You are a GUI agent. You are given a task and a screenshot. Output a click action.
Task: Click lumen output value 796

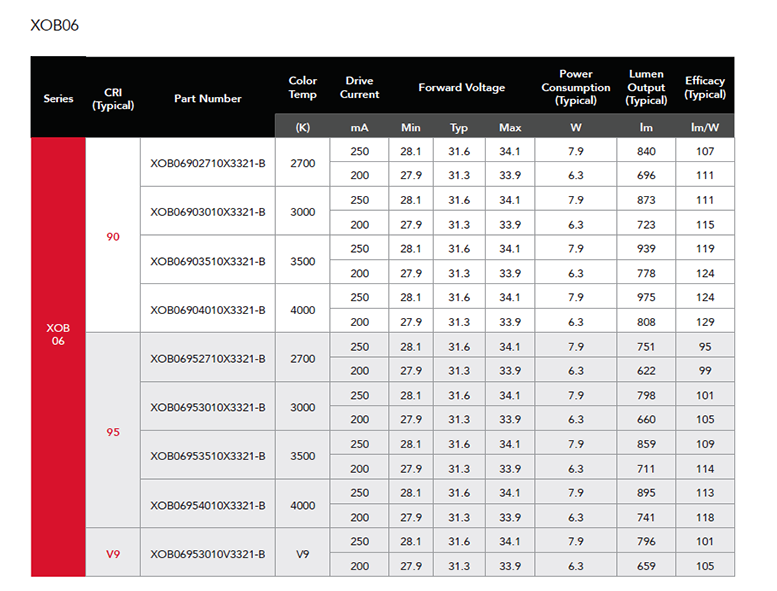tap(646, 541)
